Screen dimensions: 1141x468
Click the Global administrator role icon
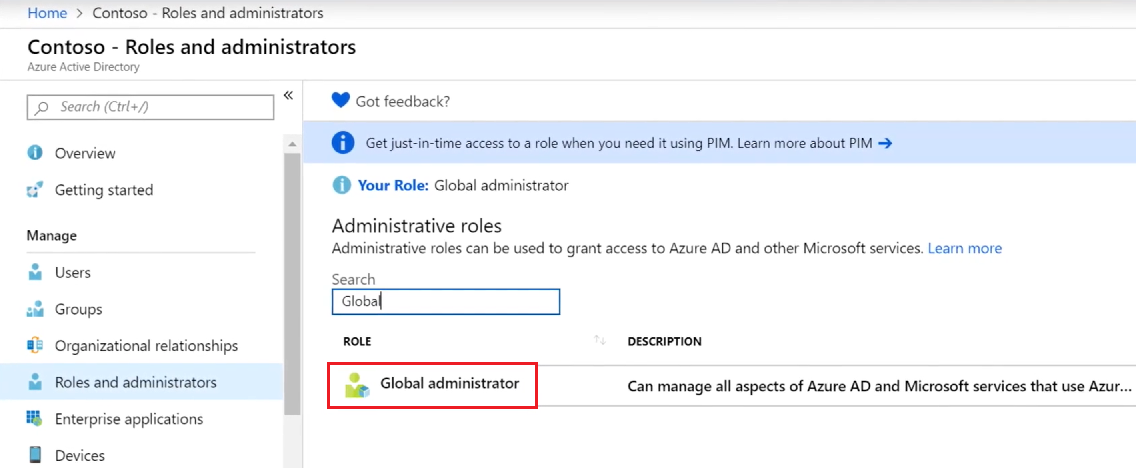[x=358, y=385]
